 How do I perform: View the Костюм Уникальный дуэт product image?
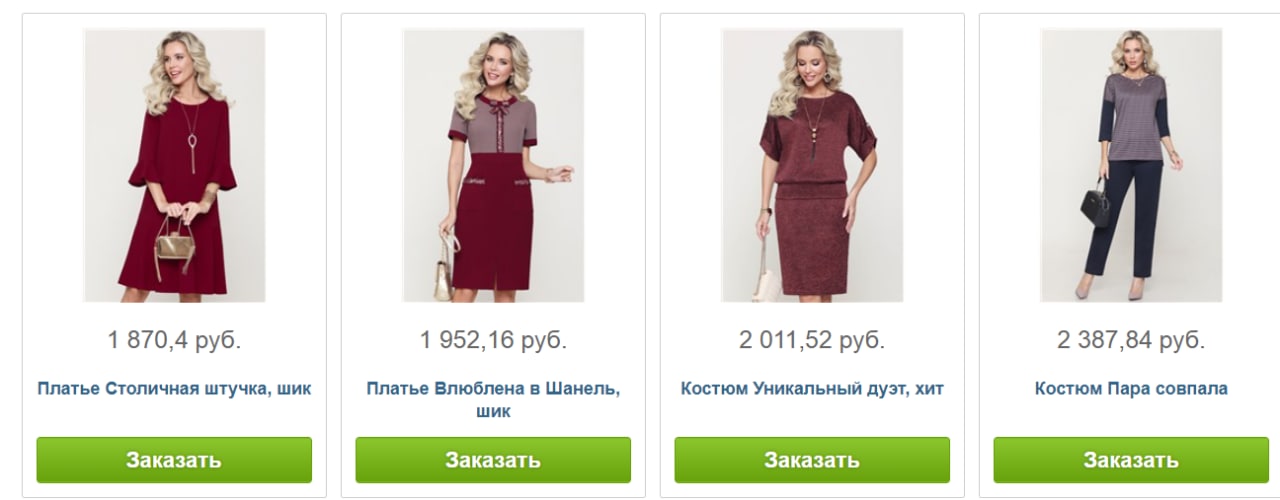812,165
